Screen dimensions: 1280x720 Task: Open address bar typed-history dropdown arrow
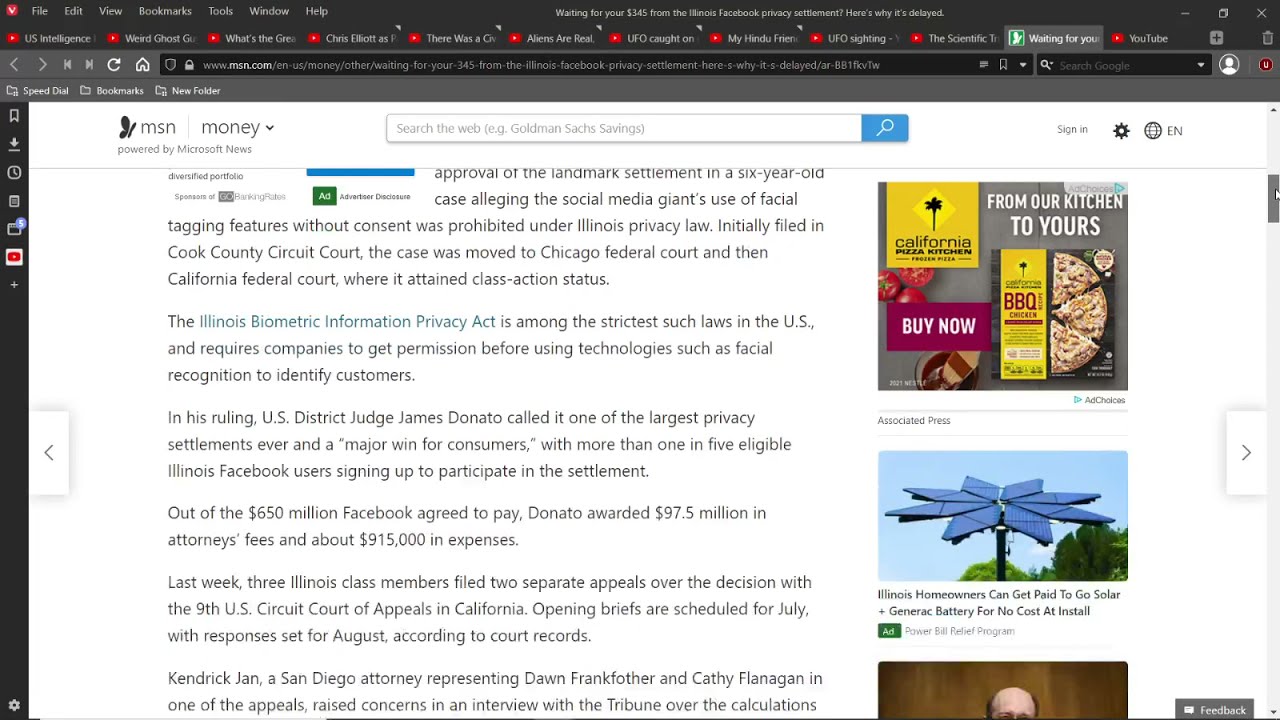(1022, 65)
